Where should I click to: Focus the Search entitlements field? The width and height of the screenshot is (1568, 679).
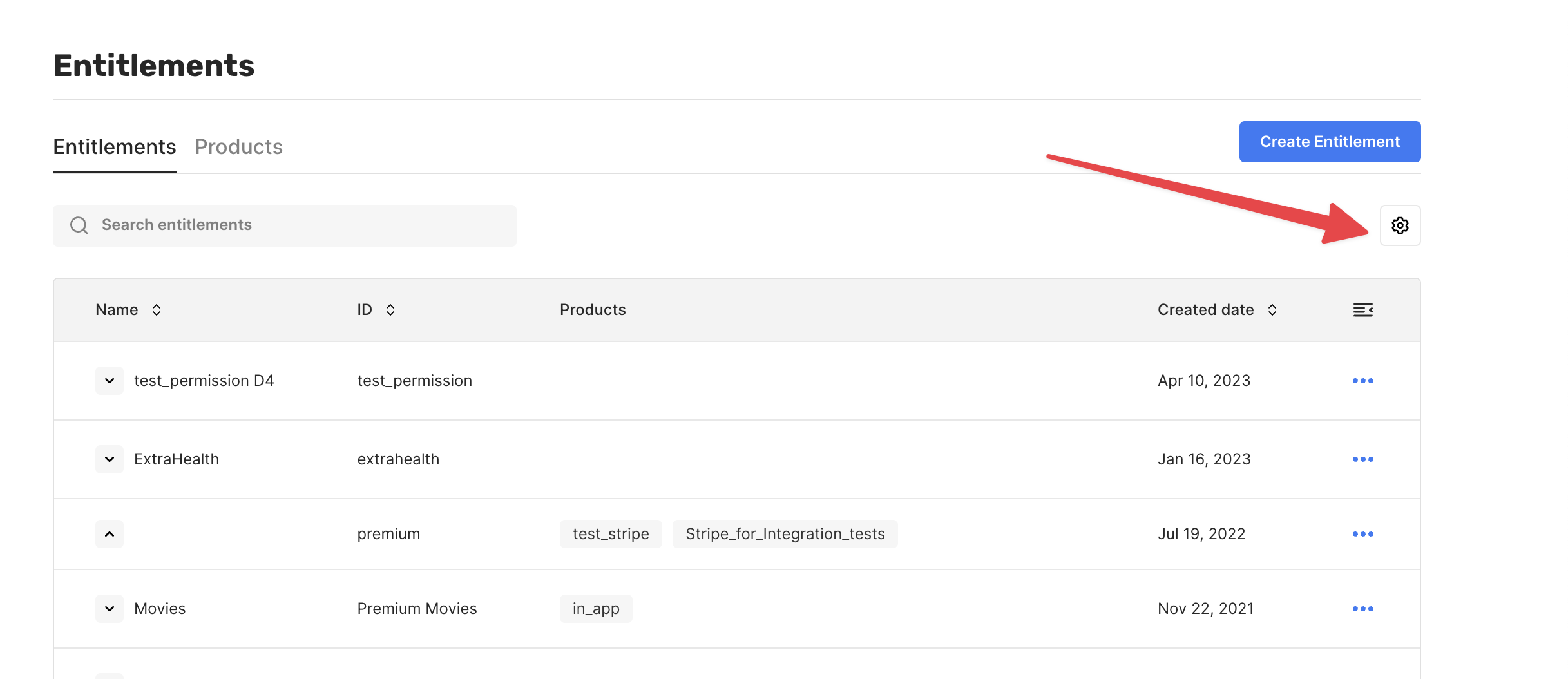tap(285, 225)
